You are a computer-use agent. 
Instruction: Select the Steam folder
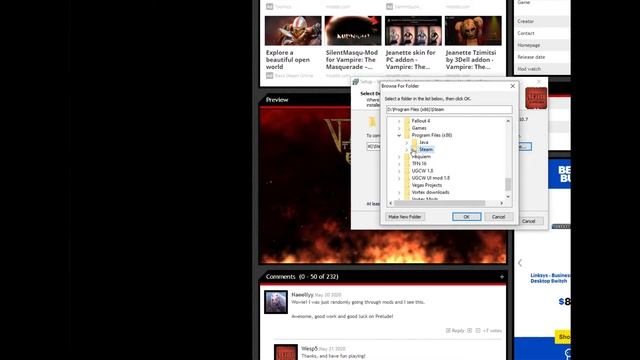[x=426, y=149]
